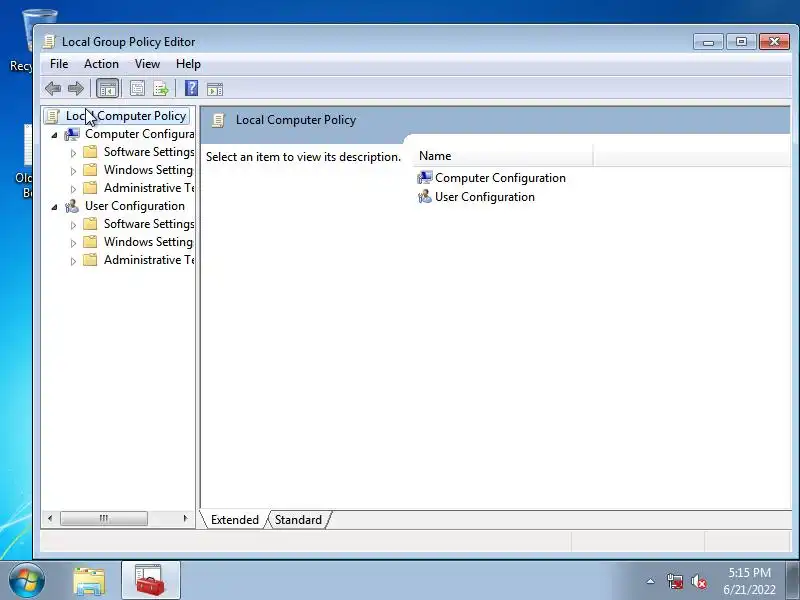This screenshot has width=800, height=600.
Task: Select Computer Configuration in the tree
Action: [x=139, y=134]
